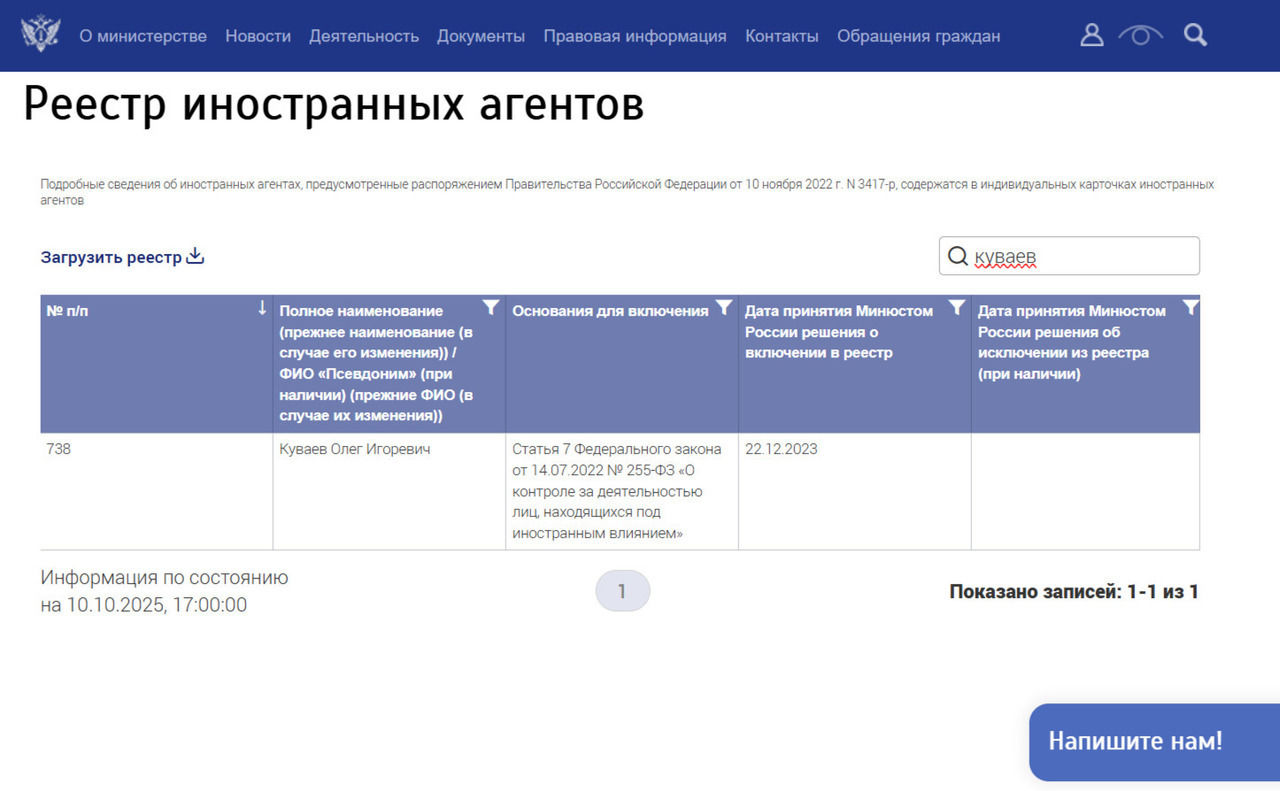1280x791 pixels.
Task: Open filter for inclusion decision date column
Action: click(957, 308)
